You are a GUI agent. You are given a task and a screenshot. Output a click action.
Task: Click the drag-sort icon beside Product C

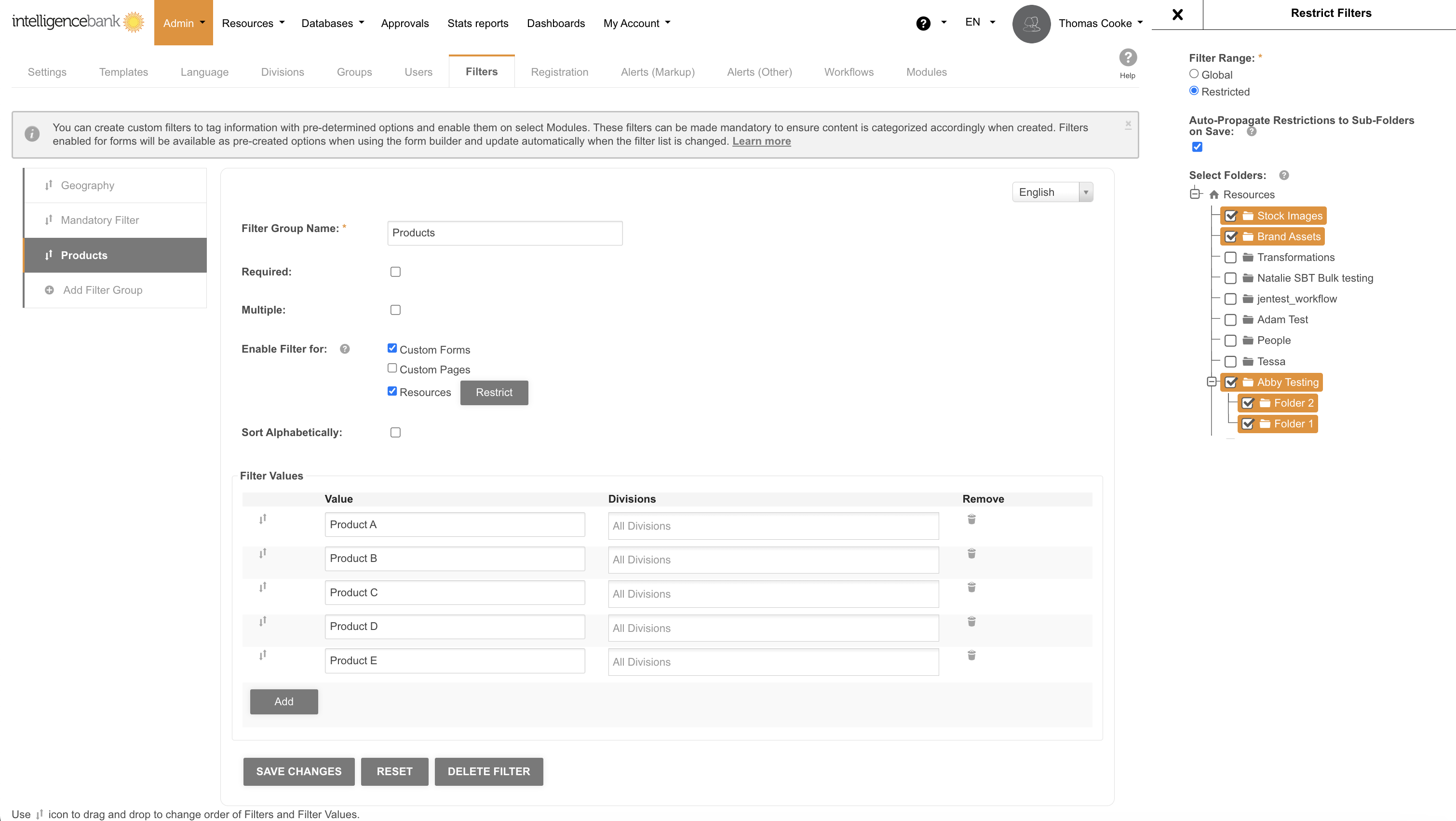point(262,587)
